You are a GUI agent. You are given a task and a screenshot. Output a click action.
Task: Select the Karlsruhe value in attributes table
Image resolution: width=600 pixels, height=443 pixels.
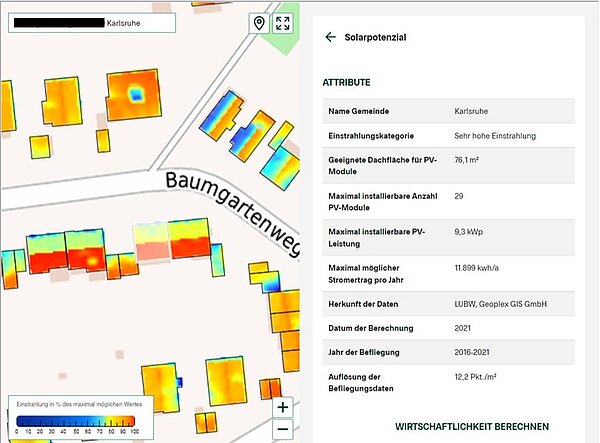tap(471, 111)
